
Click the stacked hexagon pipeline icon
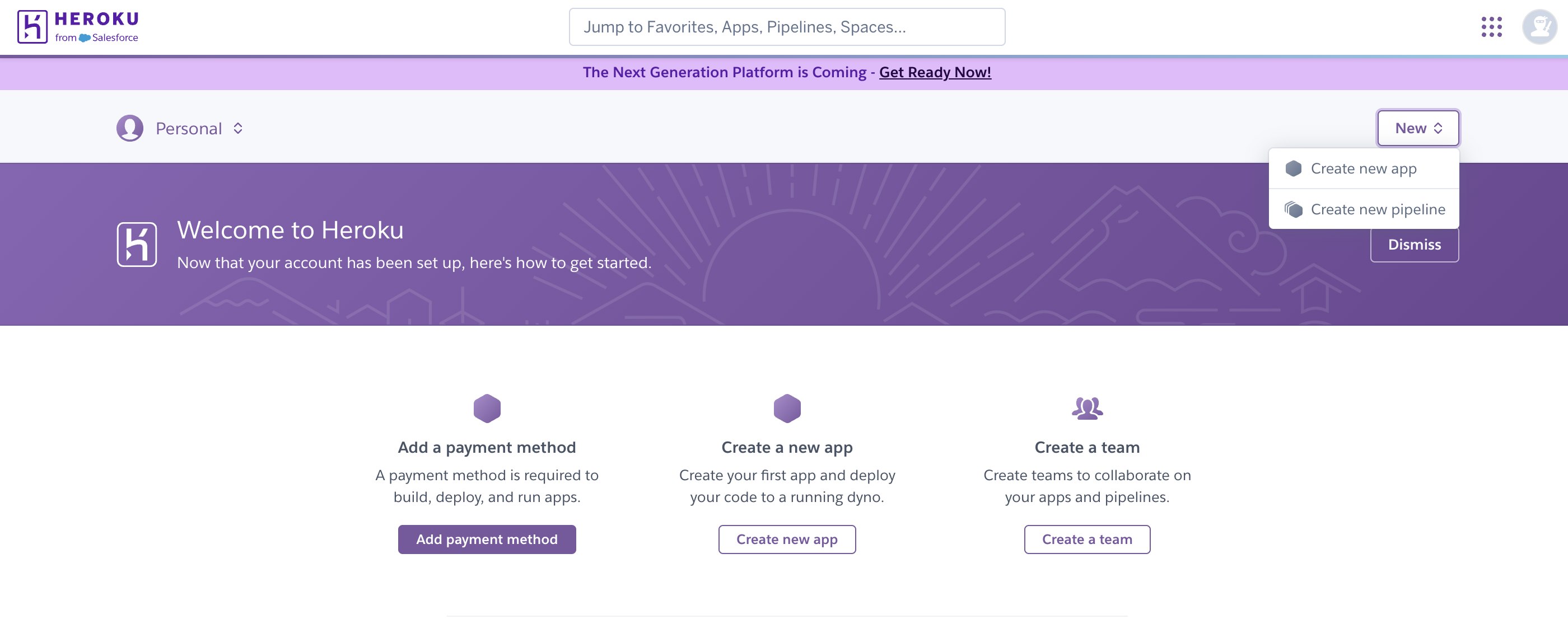tap(1293, 209)
